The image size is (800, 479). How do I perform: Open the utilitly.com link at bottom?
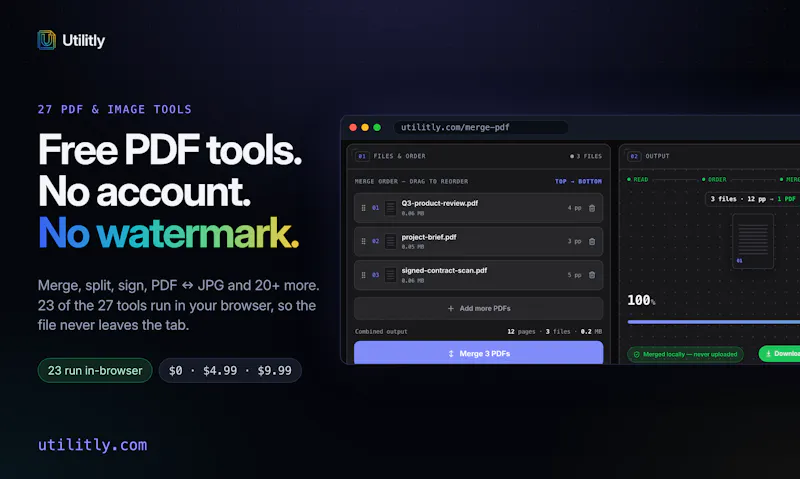point(92,445)
